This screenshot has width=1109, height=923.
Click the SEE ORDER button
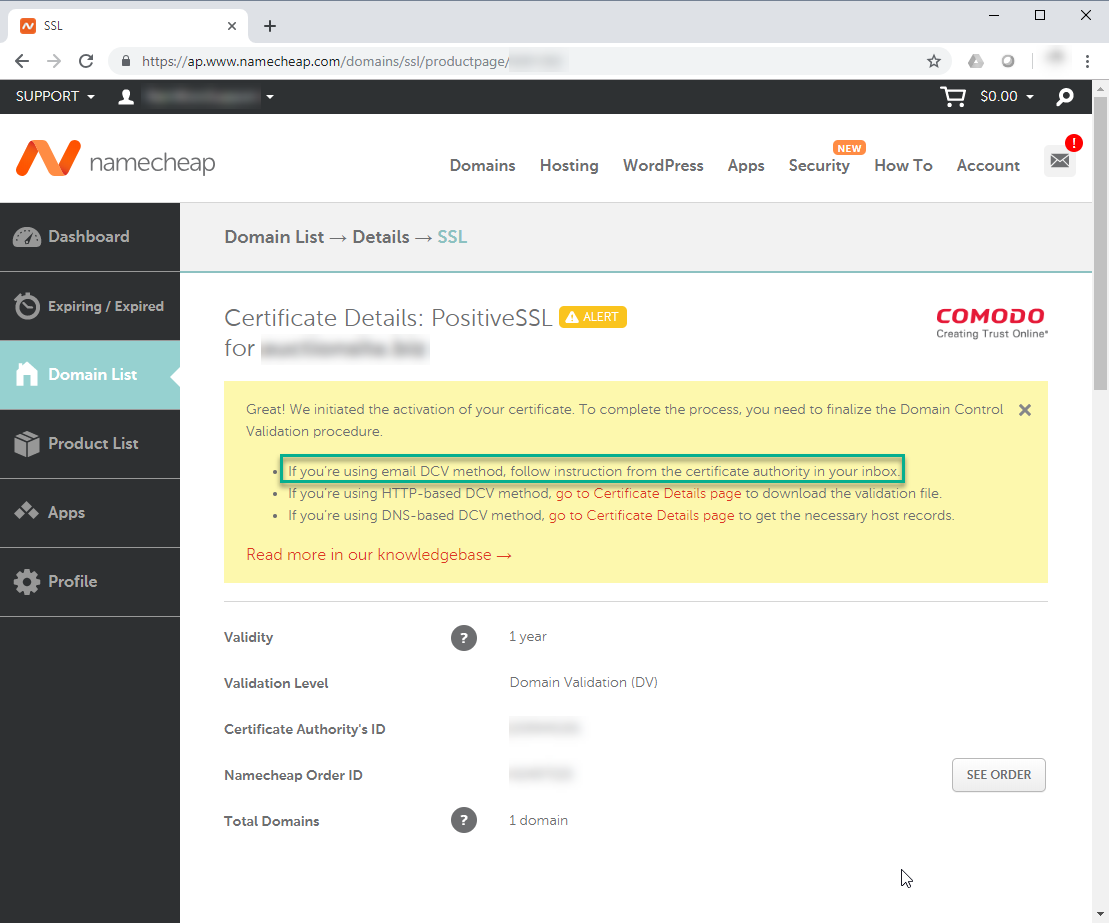pyautogui.click(x=998, y=775)
